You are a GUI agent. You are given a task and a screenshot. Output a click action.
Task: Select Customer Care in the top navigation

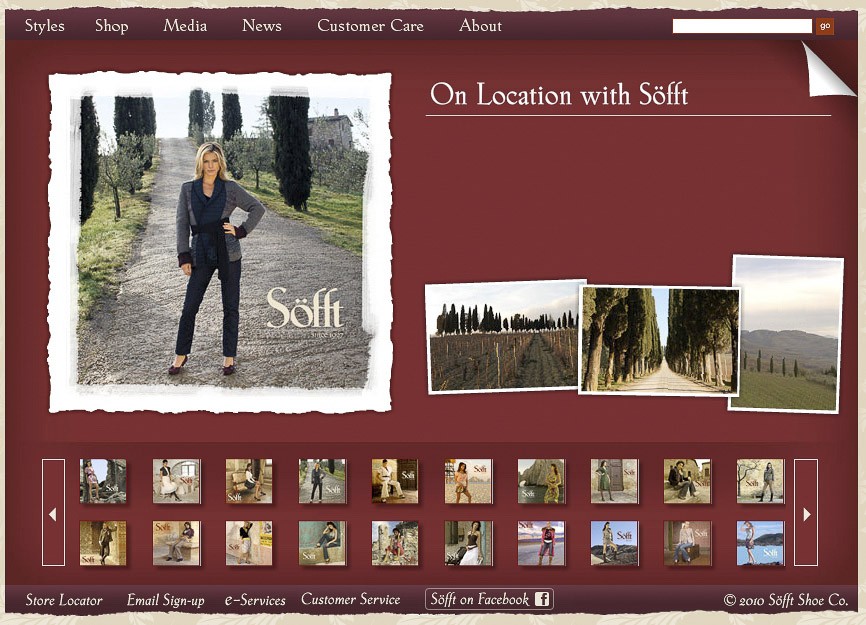point(370,26)
